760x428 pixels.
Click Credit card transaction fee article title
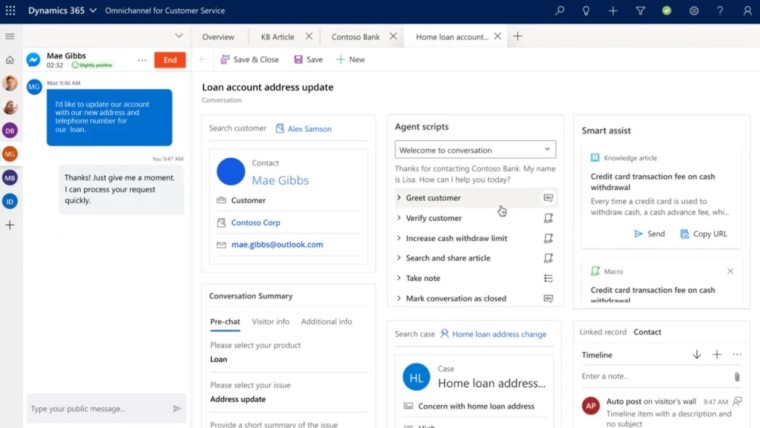(x=652, y=182)
